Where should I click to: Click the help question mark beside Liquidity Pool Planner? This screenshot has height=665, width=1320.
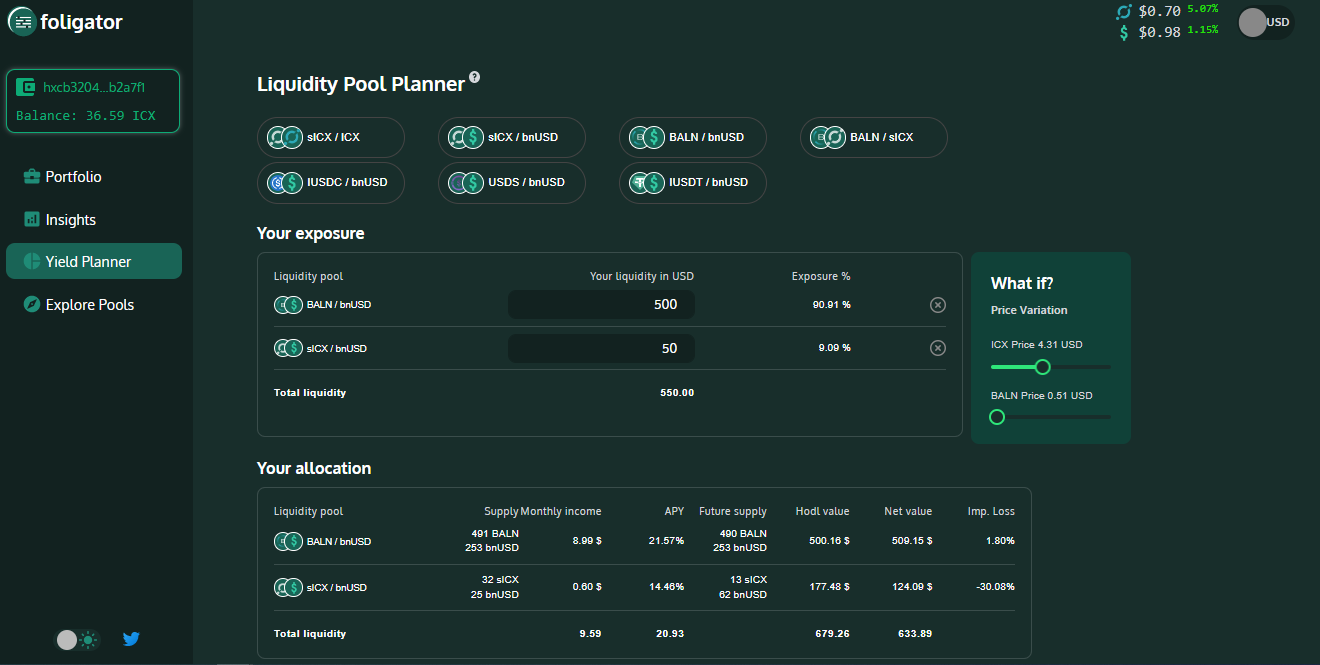(475, 77)
